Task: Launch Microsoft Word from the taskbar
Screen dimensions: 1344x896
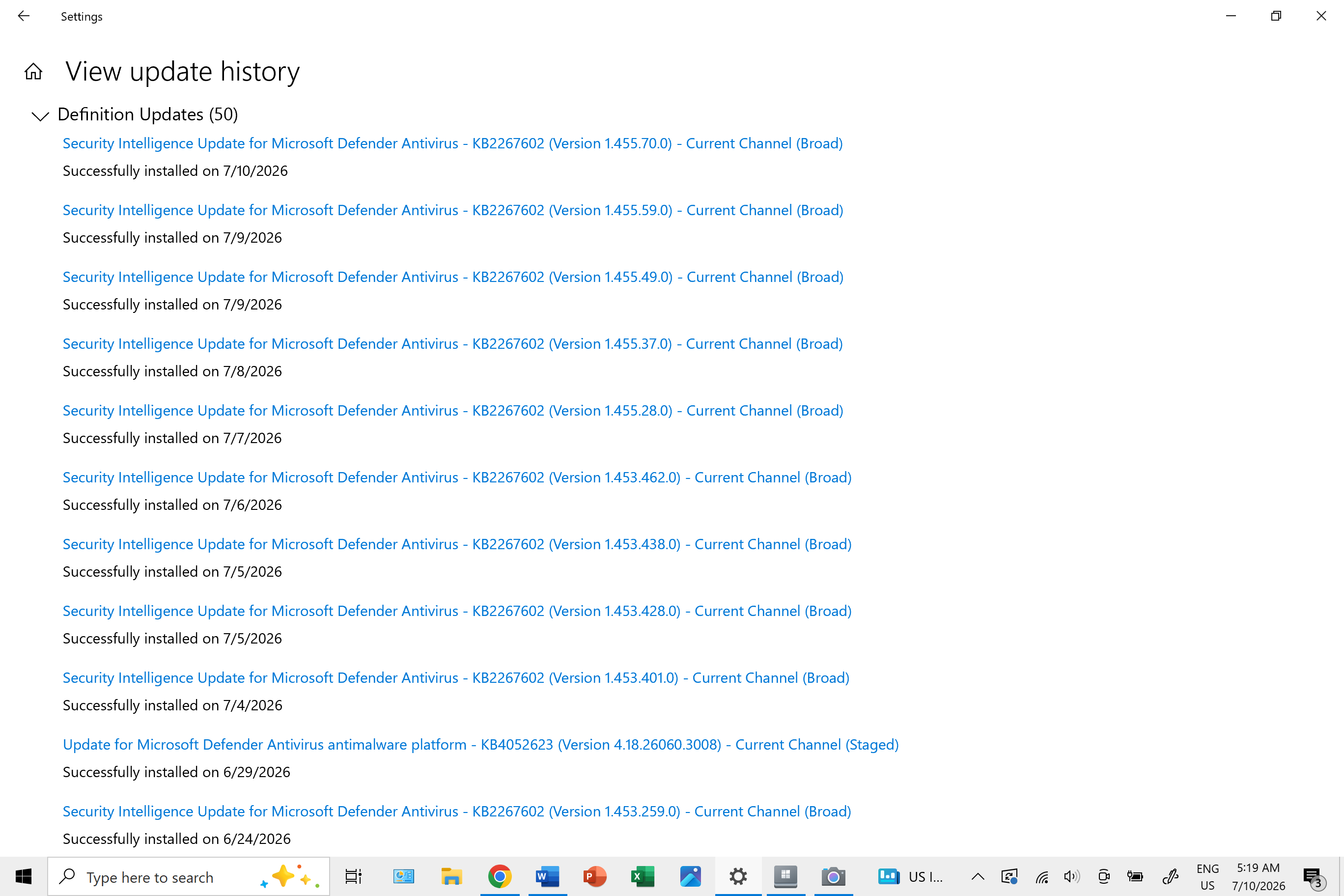Action: (547, 876)
